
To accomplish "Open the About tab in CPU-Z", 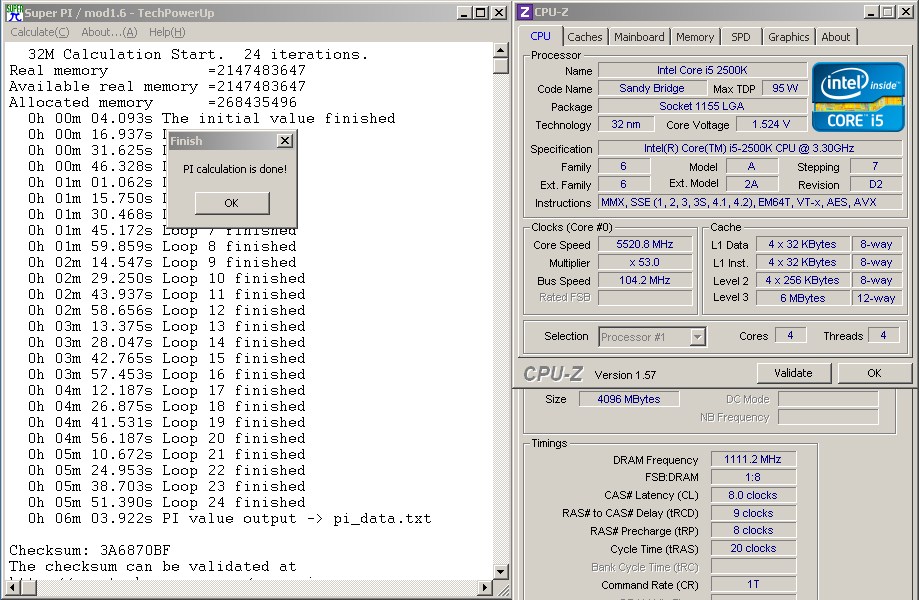I will (x=836, y=37).
